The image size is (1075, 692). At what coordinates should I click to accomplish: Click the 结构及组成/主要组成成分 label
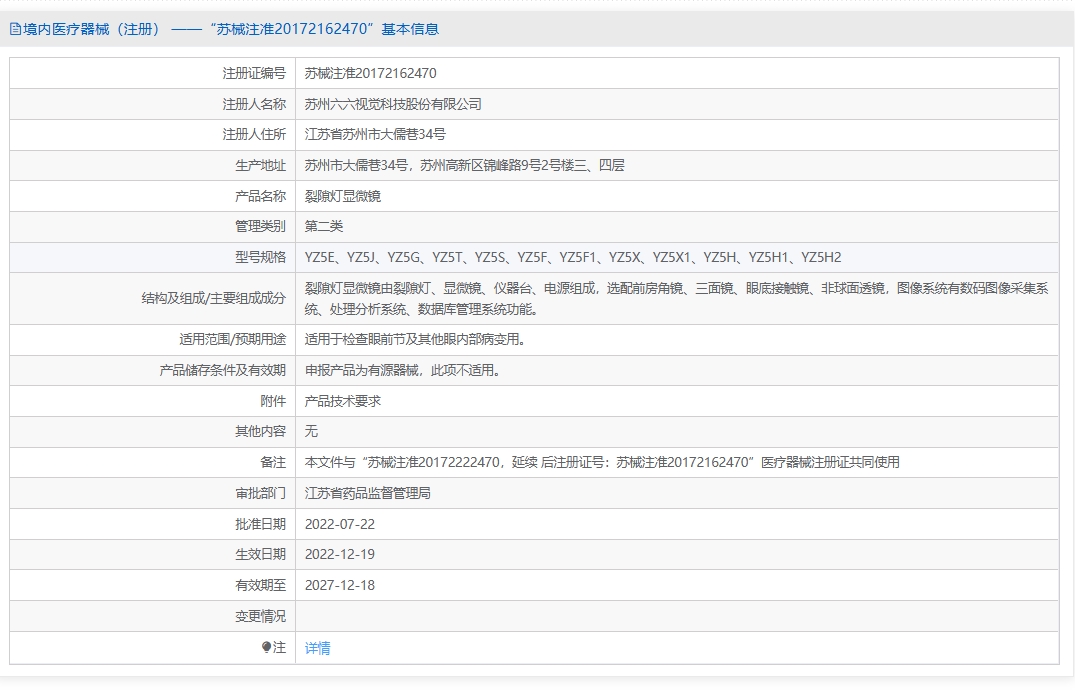tap(213, 298)
